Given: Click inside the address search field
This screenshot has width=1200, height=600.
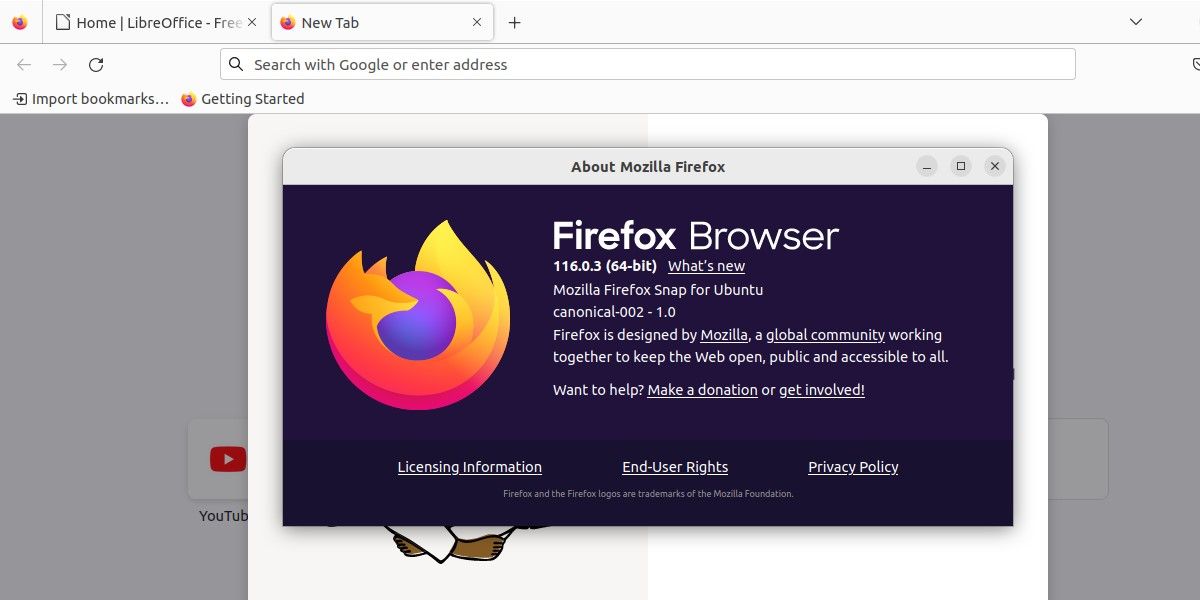Looking at the screenshot, I should point(600,64).
